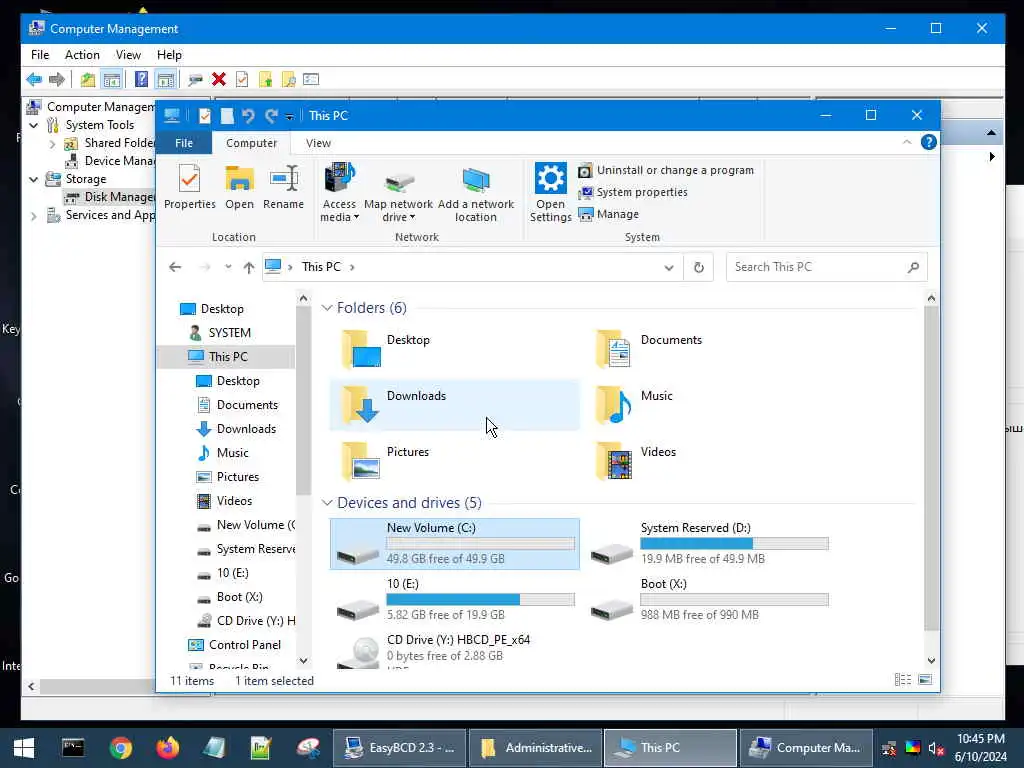Collapse the Storage node in Computer Management

click(33, 179)
